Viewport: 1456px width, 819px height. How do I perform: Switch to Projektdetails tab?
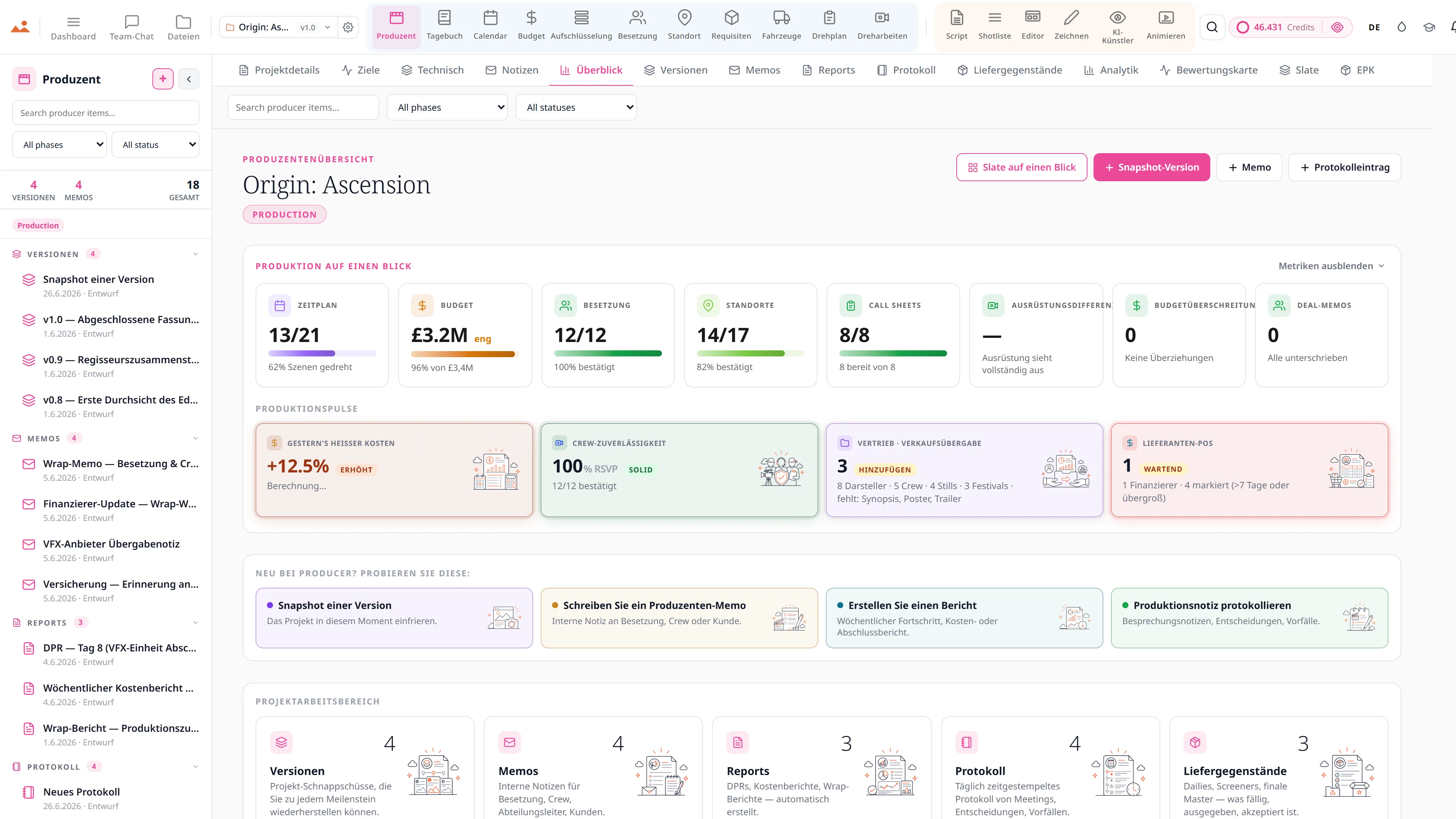point(279,70)
